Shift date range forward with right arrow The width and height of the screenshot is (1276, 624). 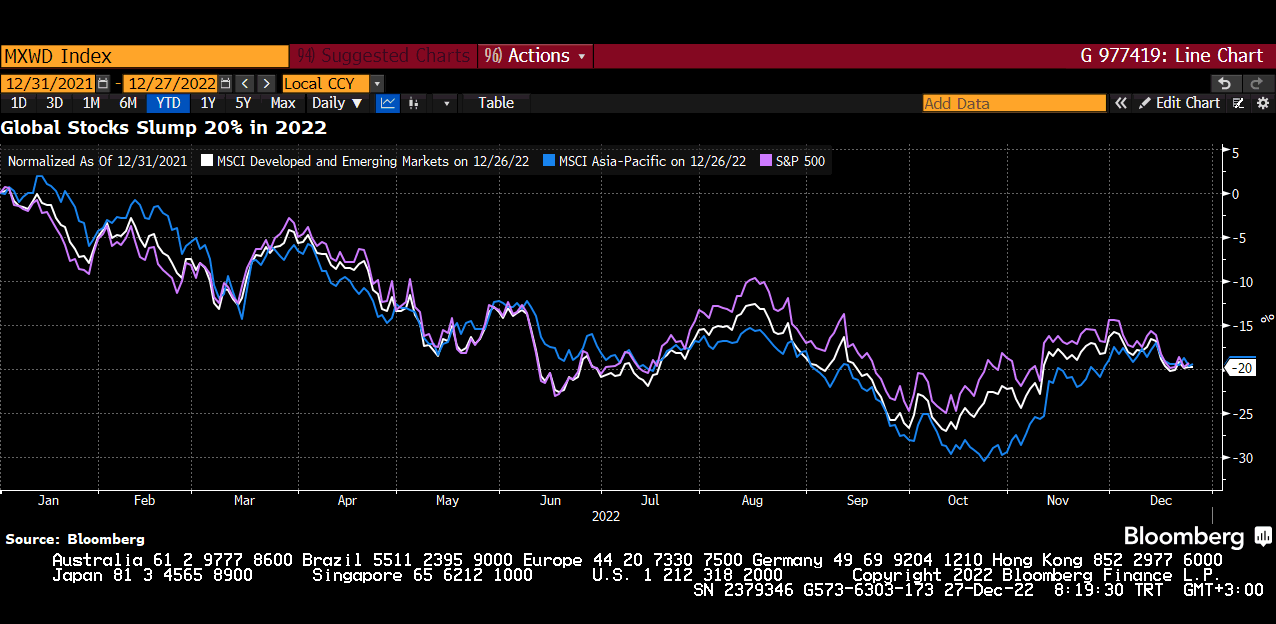coord(267,84)
